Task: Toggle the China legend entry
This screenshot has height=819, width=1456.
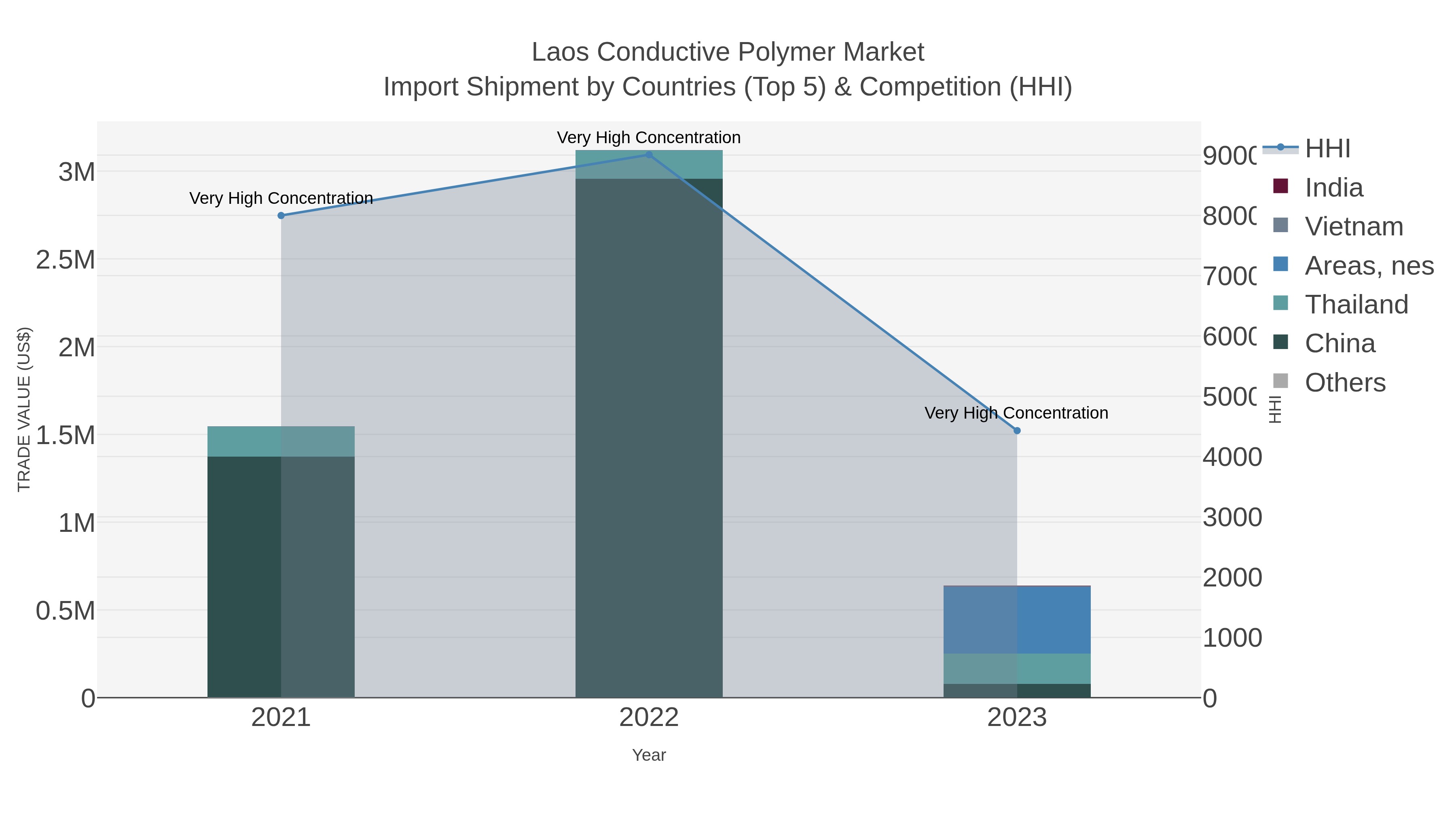Action: (1324, 344)
